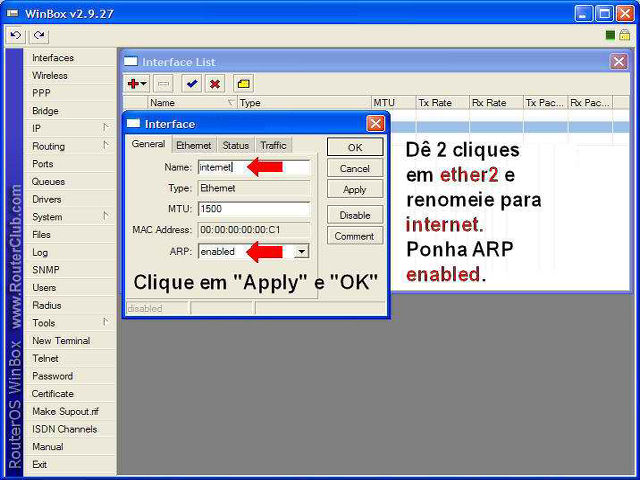The image size is (640, 480).
Task: Click the Rx Rate column header
Action: (496, 102)
